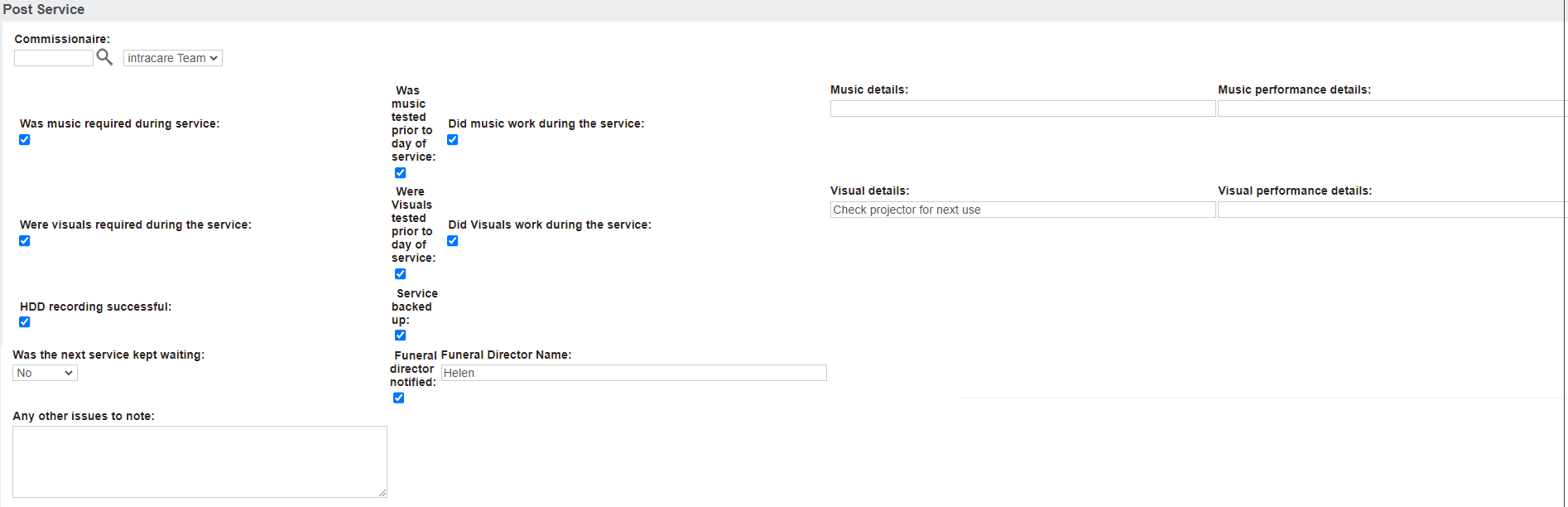Click the Funeral Director Name field containing Helen
1568x507 pixels.
634,373
